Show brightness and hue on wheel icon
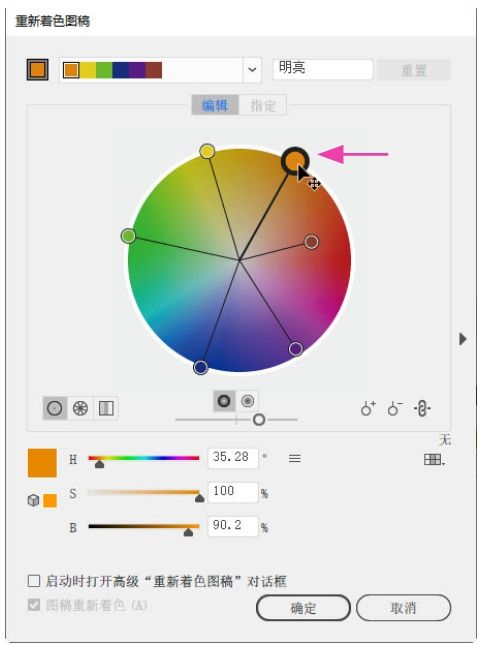Image resolution: width=482 pixels, height=646 pixels. click(x=247, y=400)
